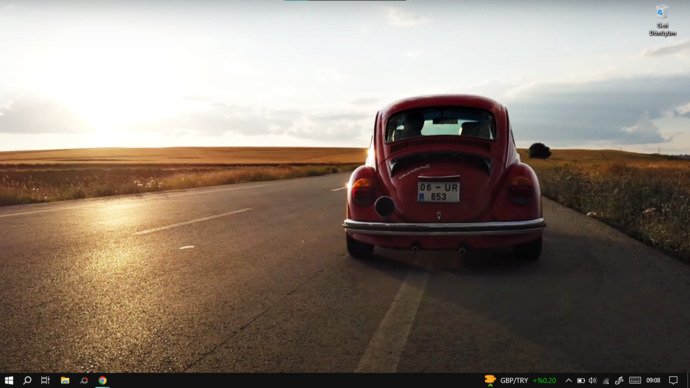Screen dimensions: 690x388
Task: Open the network connection icon
Action: 606,381
